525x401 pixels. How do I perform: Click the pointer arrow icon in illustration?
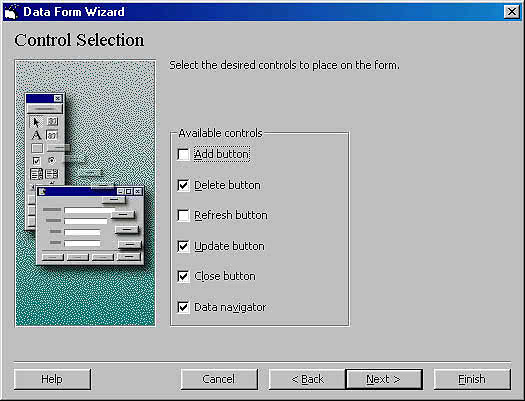[36, 122]
